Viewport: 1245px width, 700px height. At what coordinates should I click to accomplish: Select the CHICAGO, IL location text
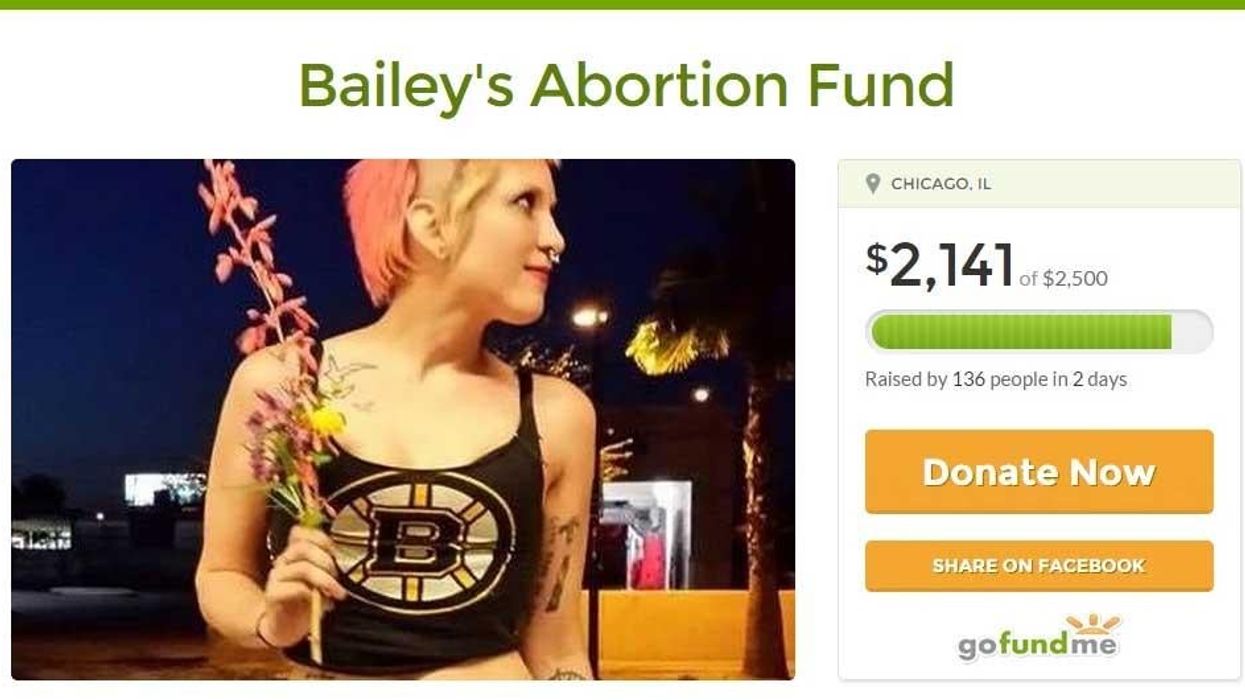click(x=941, y=184)
